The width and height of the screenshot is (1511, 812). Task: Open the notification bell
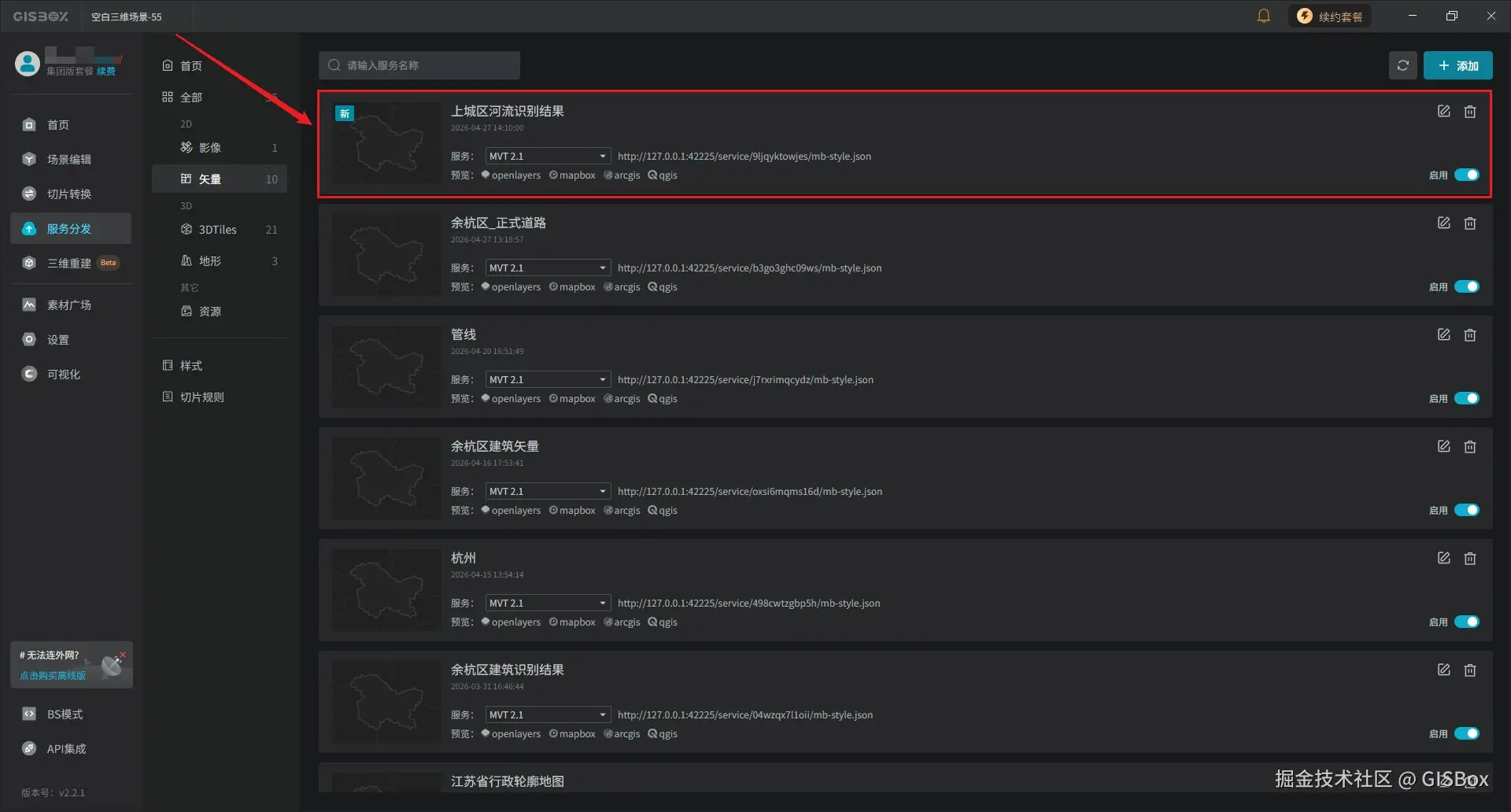point(1264,15)
